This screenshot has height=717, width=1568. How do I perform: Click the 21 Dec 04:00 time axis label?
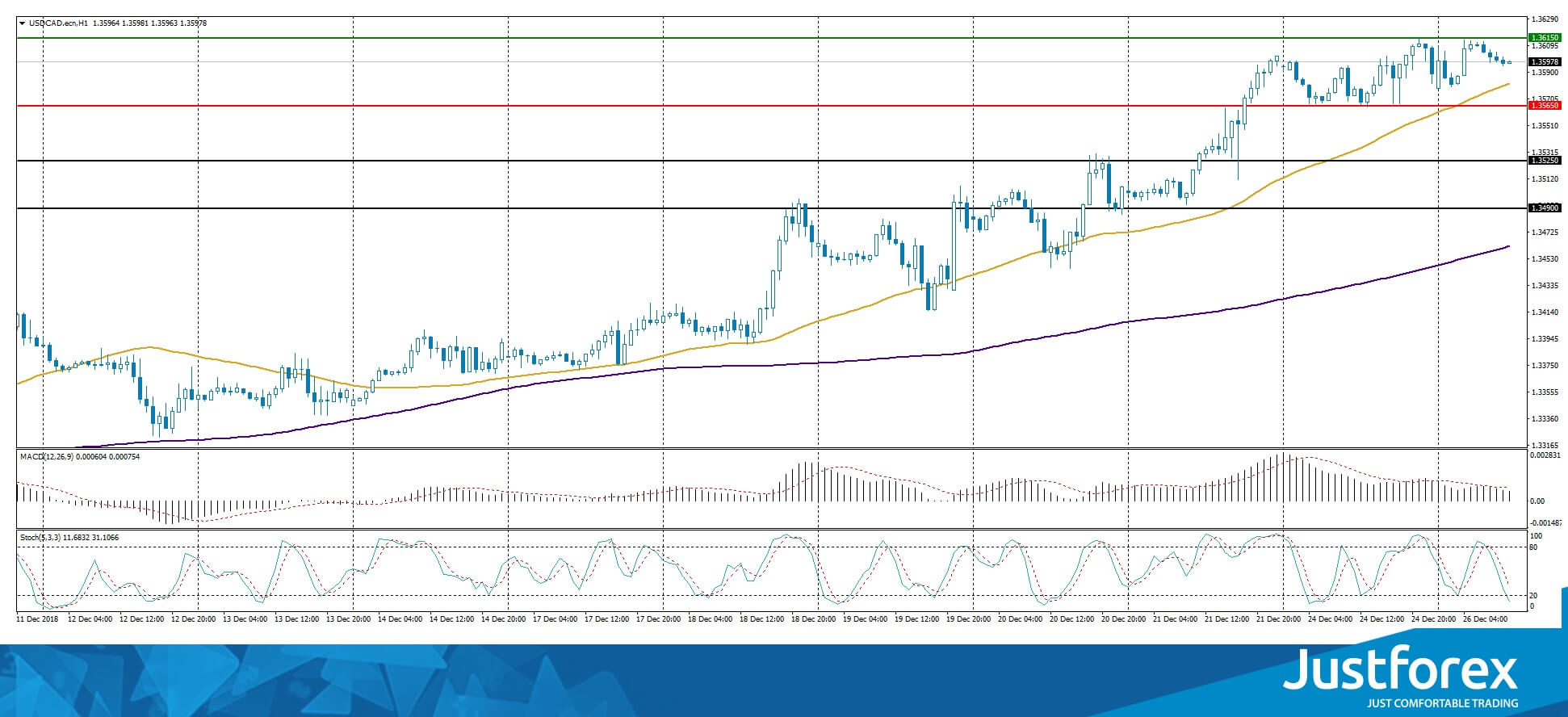(x=1175, y=618)
